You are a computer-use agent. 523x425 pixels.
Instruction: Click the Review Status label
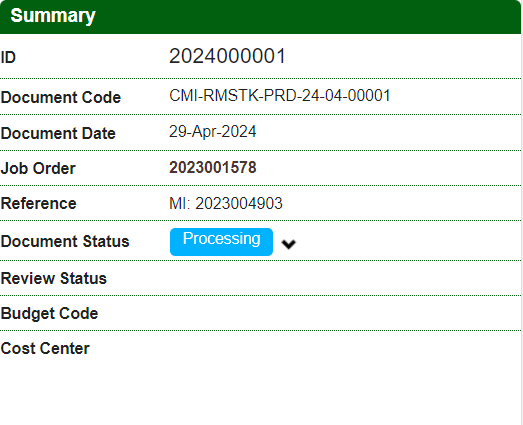pos(54,278)
